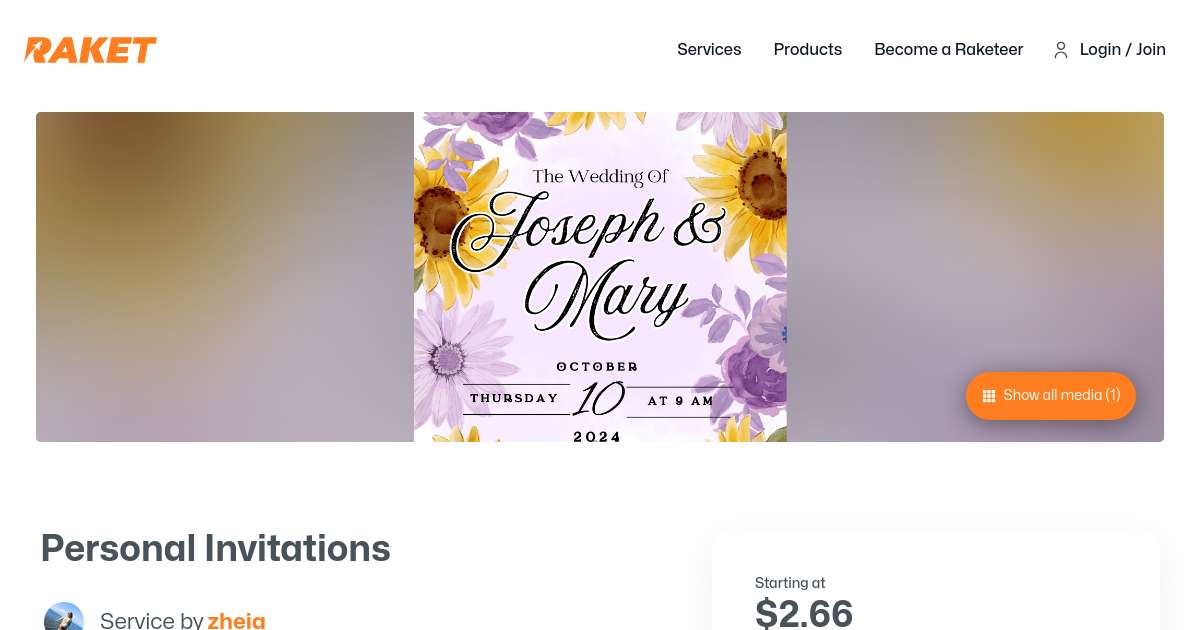Click the top-right sunflower on the invitation
The height and width of the screenshot is (630, 1200).
[756, 175]
